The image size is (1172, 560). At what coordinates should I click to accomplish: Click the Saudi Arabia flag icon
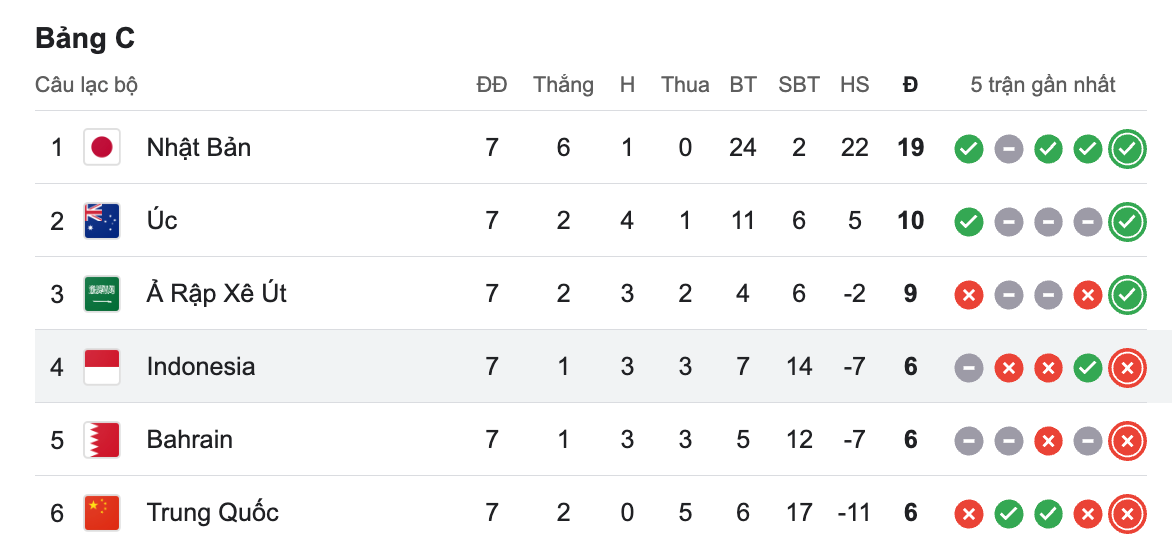pos(101,294)
